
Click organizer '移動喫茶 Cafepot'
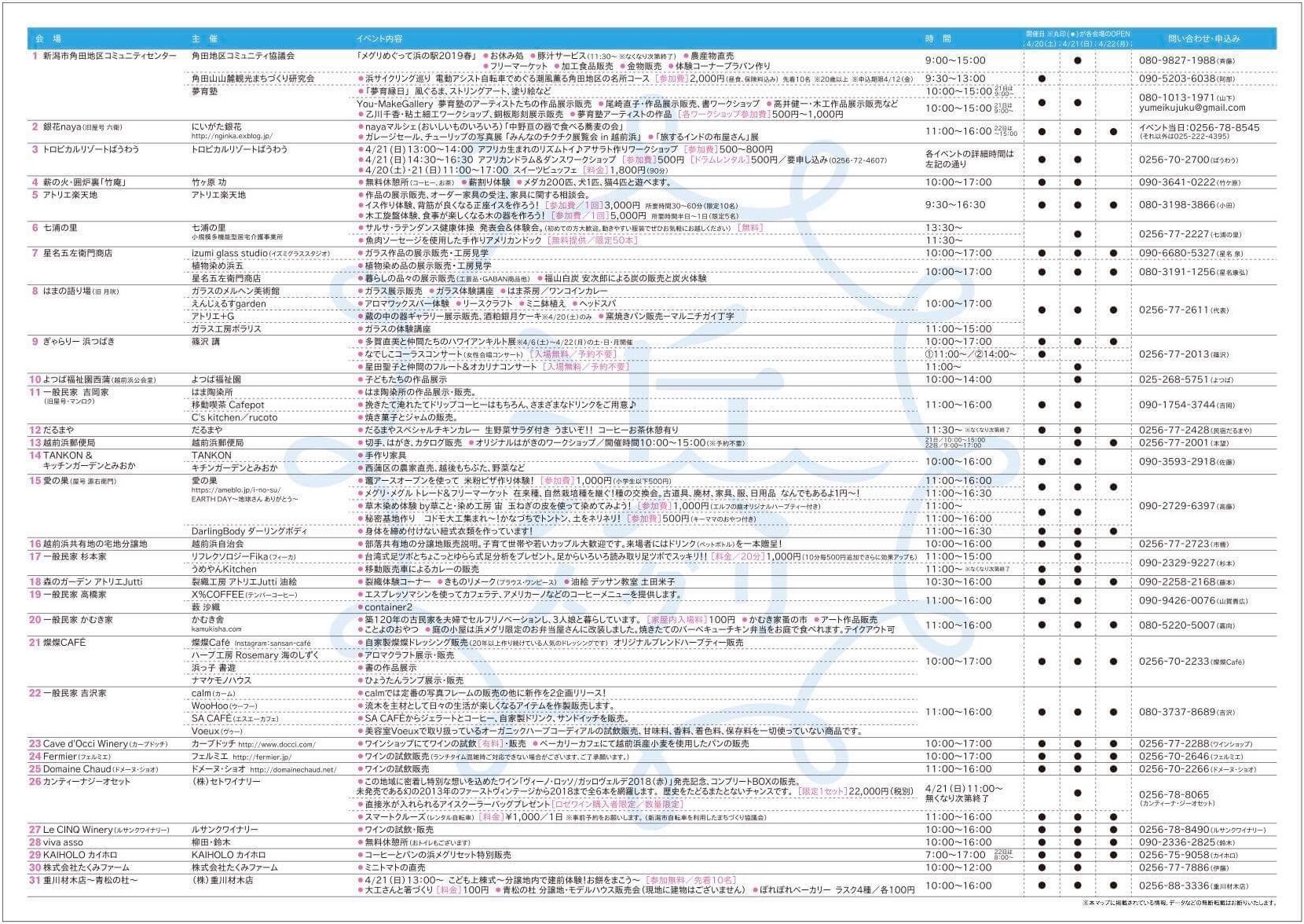(228, 405)
